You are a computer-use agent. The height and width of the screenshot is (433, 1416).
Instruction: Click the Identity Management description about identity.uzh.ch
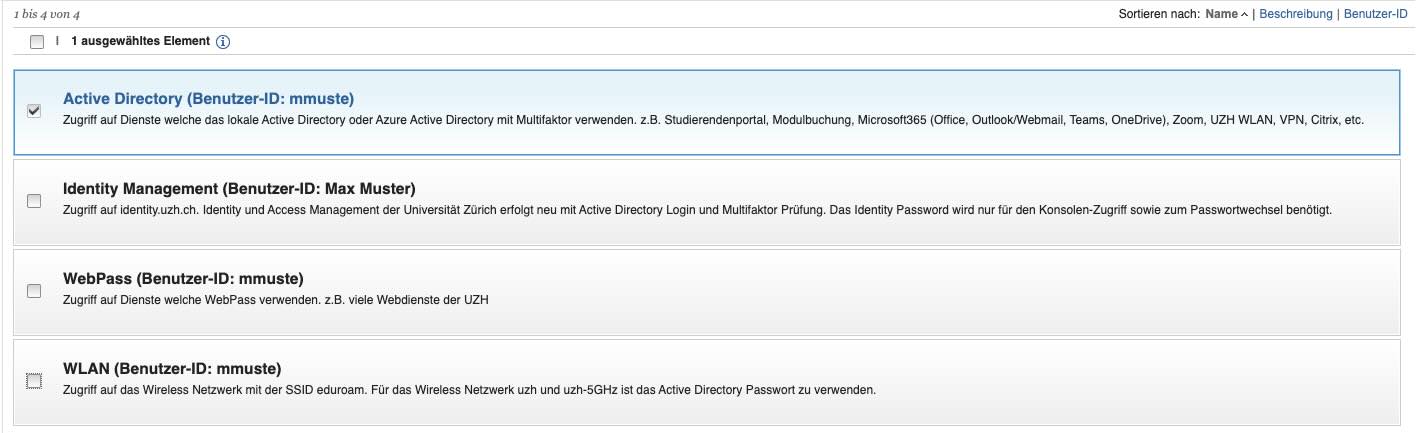tap(696, 210)
